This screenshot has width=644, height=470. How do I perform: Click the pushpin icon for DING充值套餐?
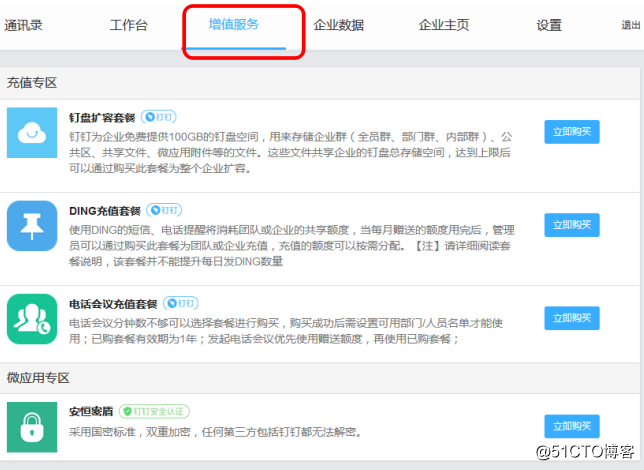tap(32, 226)
